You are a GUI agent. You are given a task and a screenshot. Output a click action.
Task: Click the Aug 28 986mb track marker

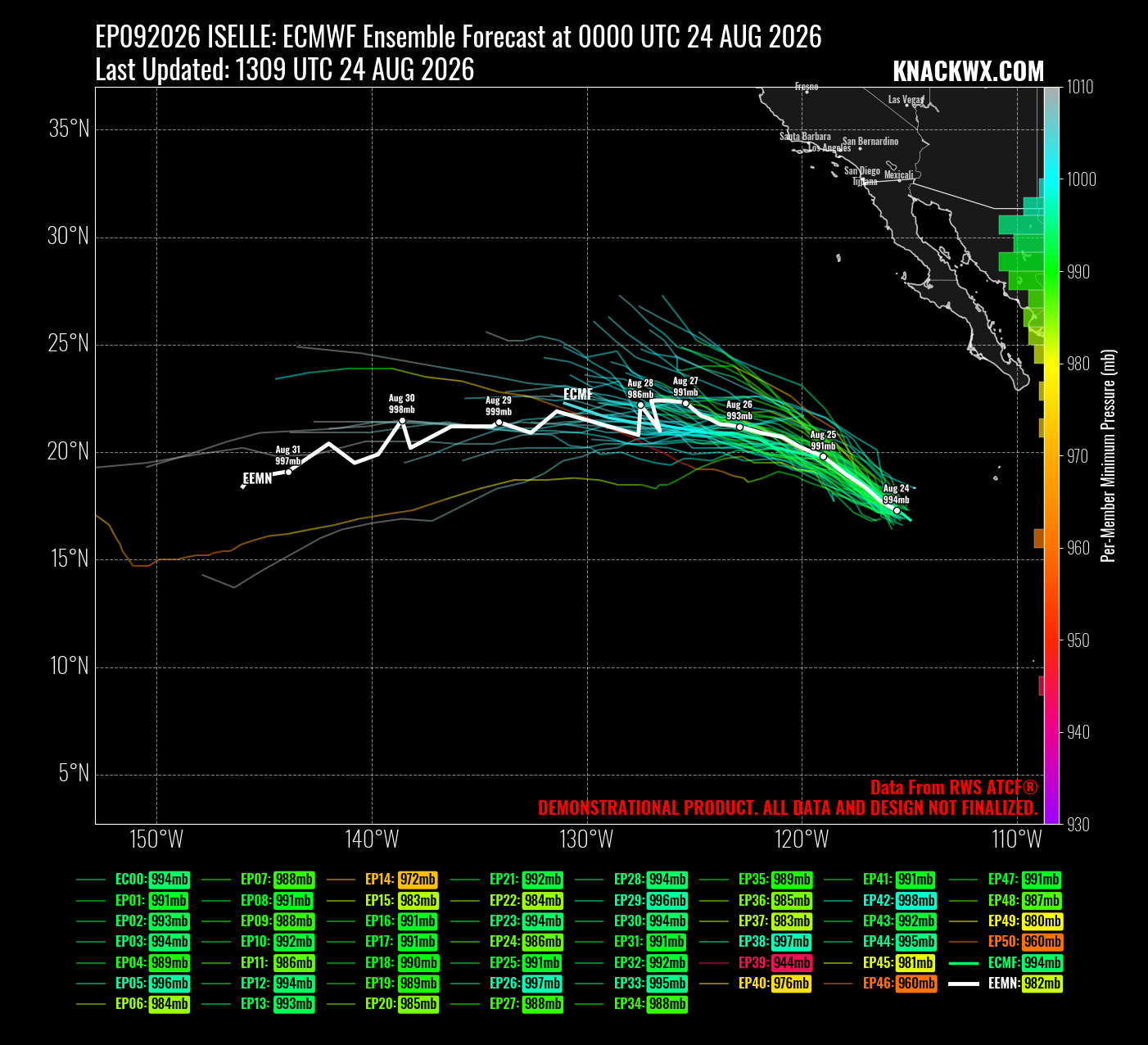tap(640, 405)
